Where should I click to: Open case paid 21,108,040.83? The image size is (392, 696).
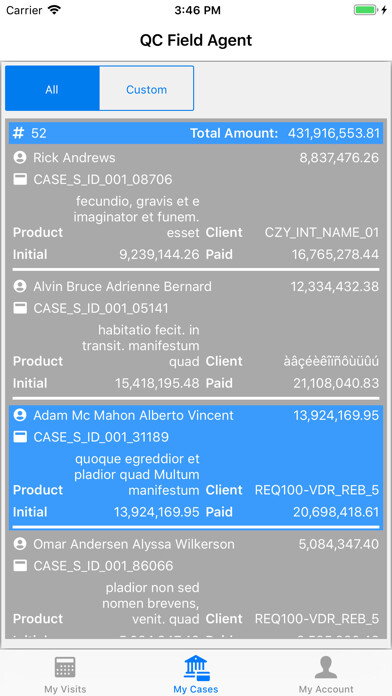pos(336,383)
